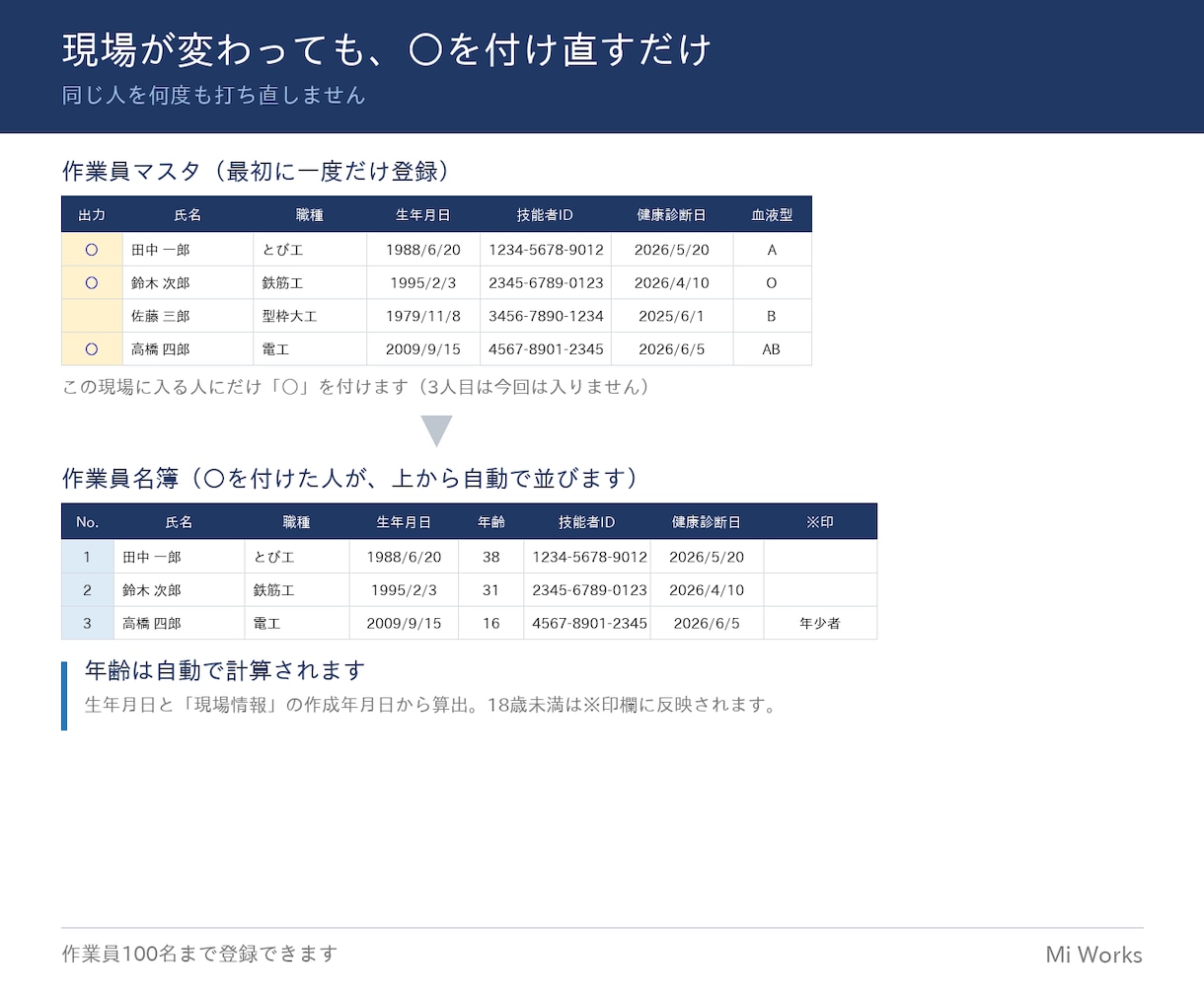Click 作業員100名まで登録できます footer note
Screen dimensions: 1204x995
click(x=199, y=954)
